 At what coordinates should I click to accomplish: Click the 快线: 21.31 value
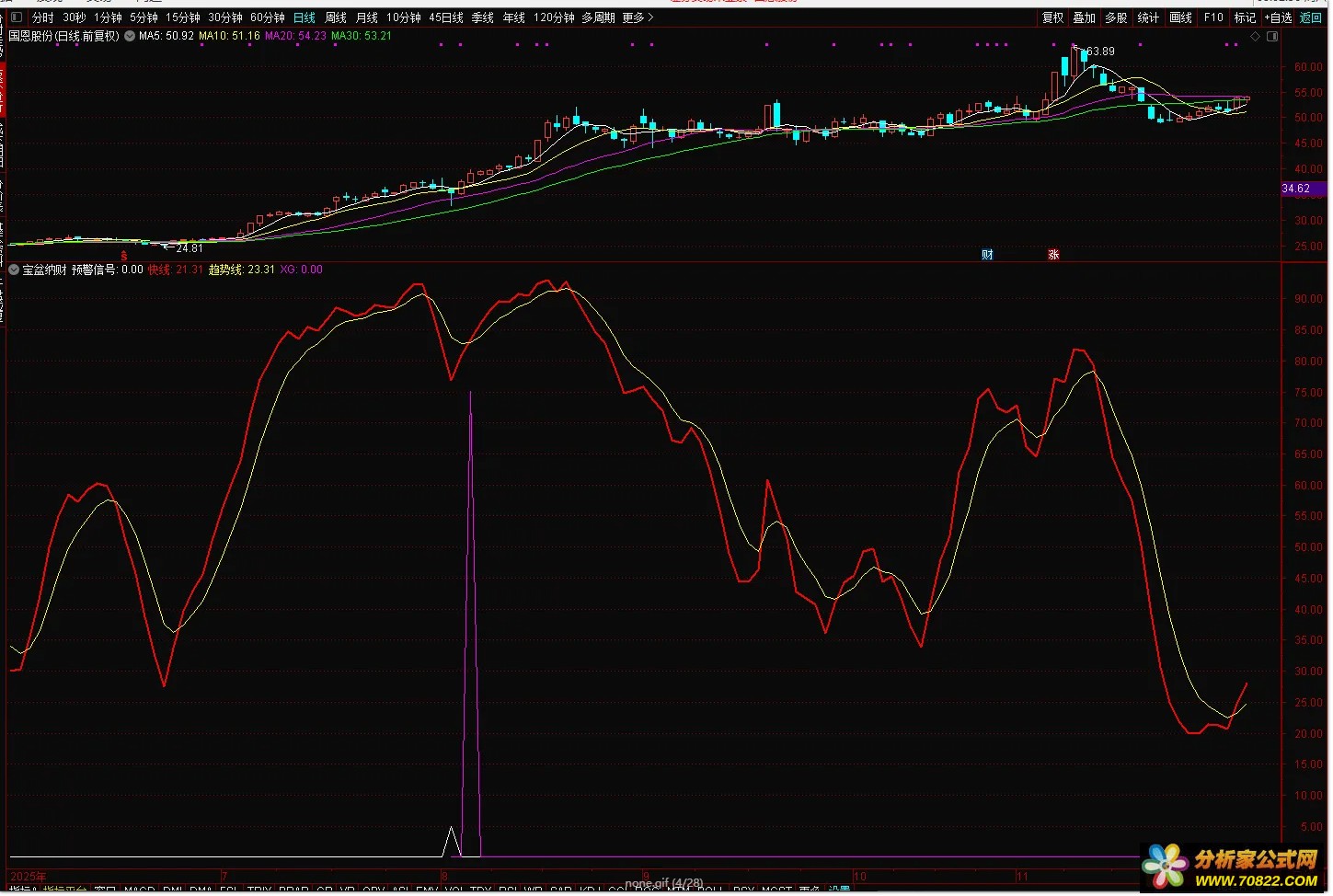[176, 270]
